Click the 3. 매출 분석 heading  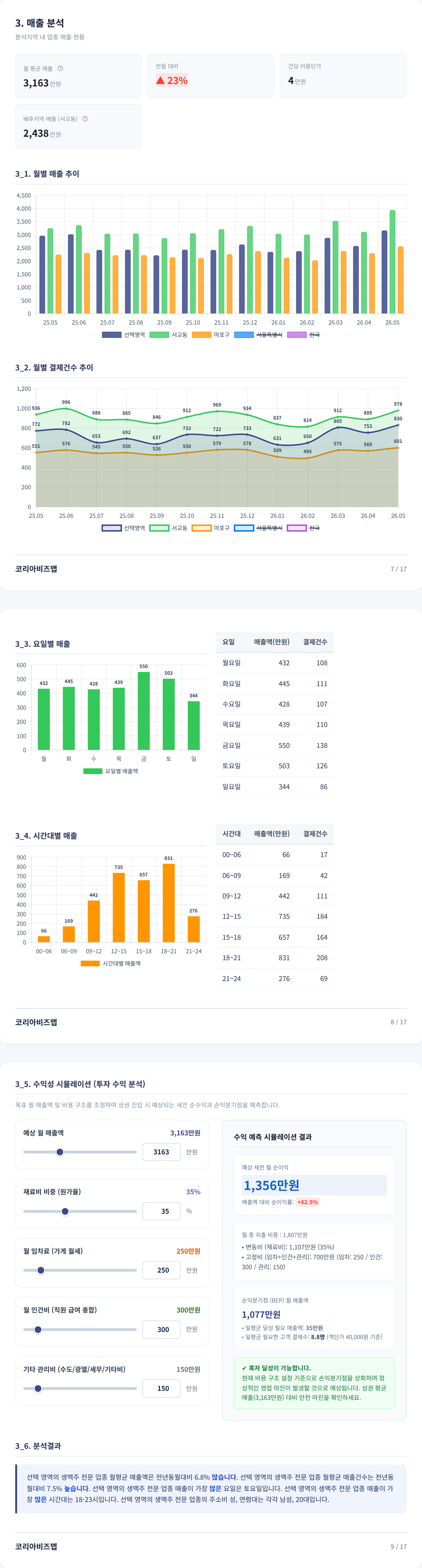[x=40, y=23]
